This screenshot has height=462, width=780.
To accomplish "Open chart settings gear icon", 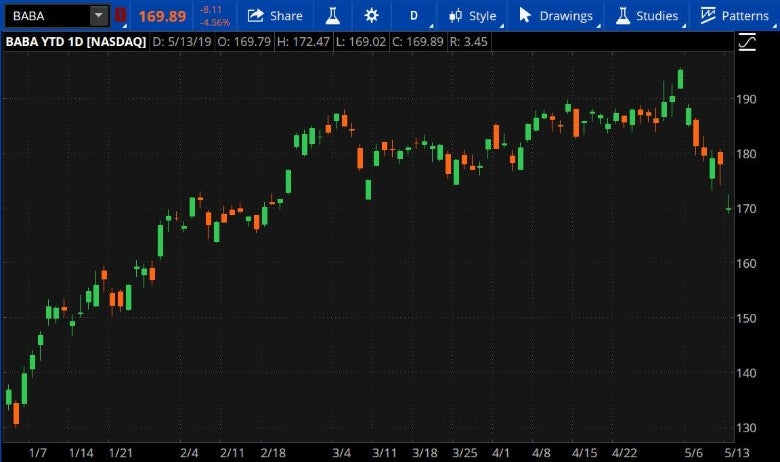I will click(371, 15).
